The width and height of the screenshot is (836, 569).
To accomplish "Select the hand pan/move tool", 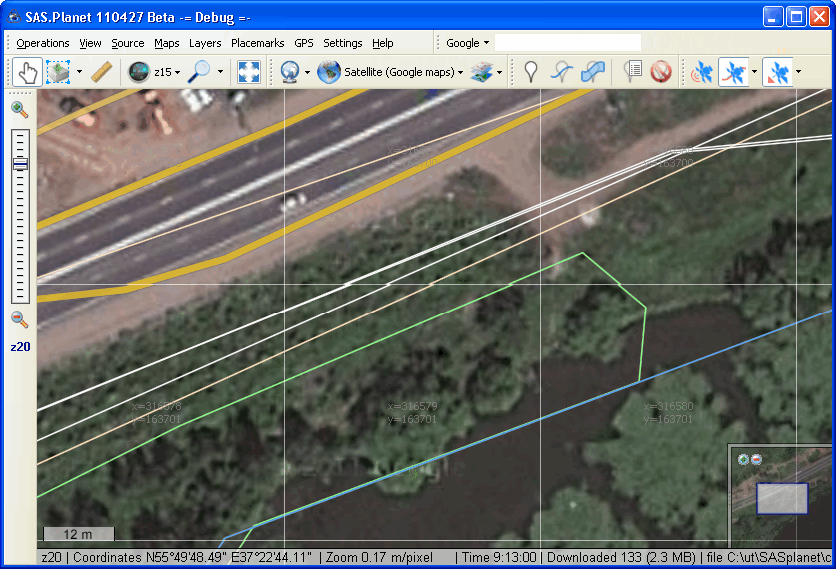I will [27, 72].
